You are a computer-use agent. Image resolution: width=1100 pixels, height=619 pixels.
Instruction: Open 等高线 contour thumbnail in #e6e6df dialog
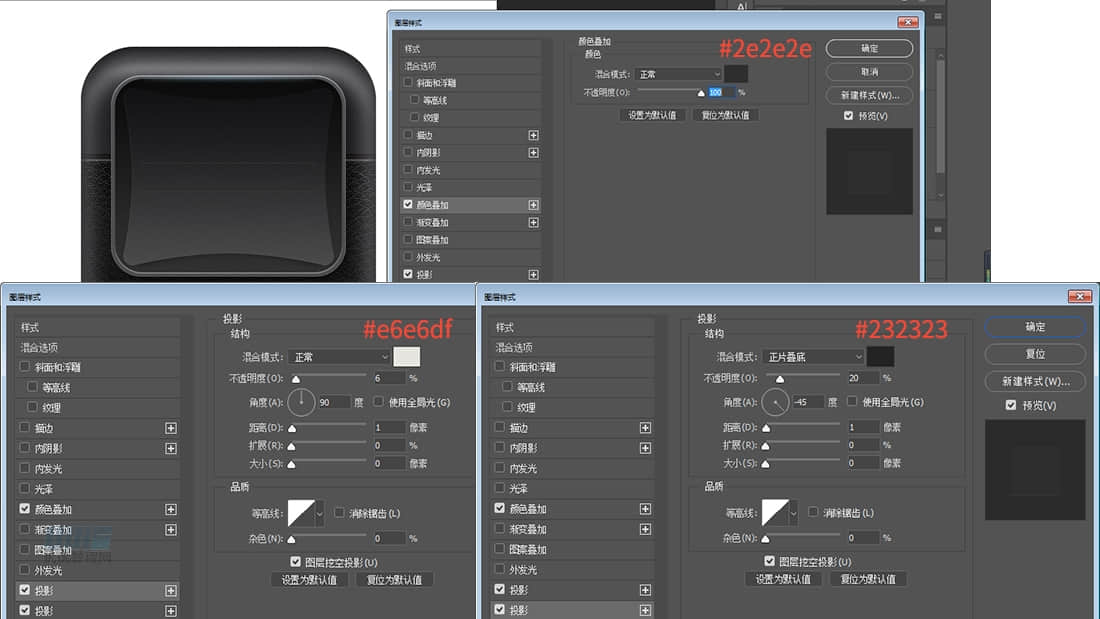coord(301,513)
